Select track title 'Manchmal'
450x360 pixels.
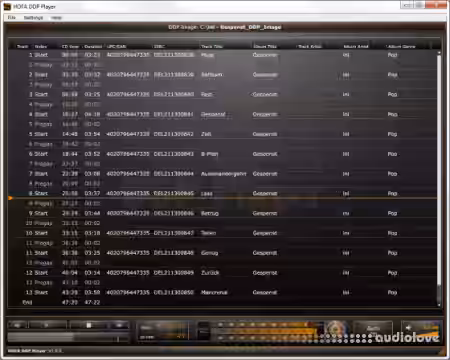(x=214, y=292)
